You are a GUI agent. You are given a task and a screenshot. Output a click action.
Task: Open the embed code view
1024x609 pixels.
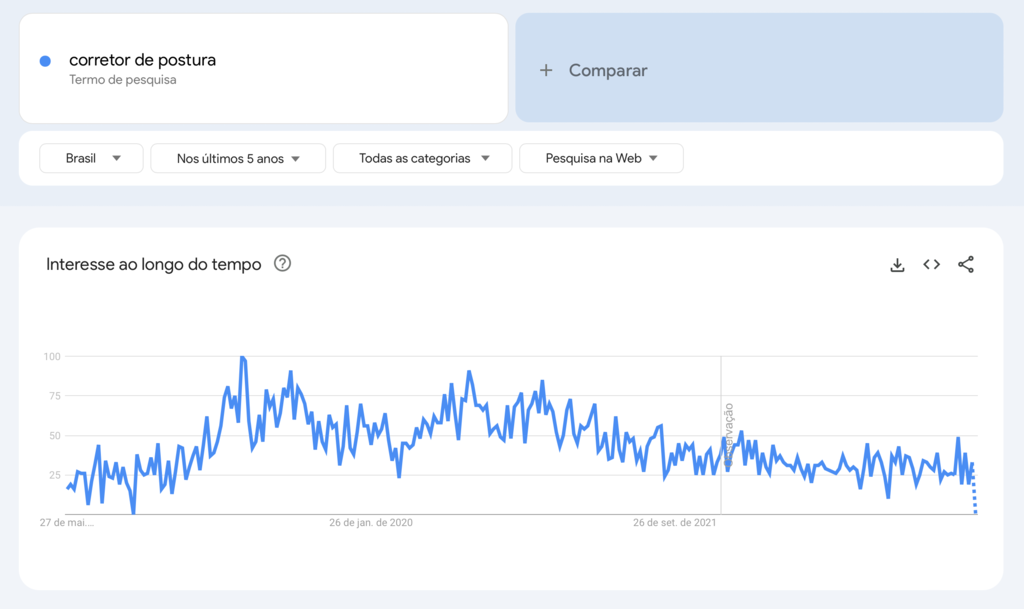click(931, 264)
